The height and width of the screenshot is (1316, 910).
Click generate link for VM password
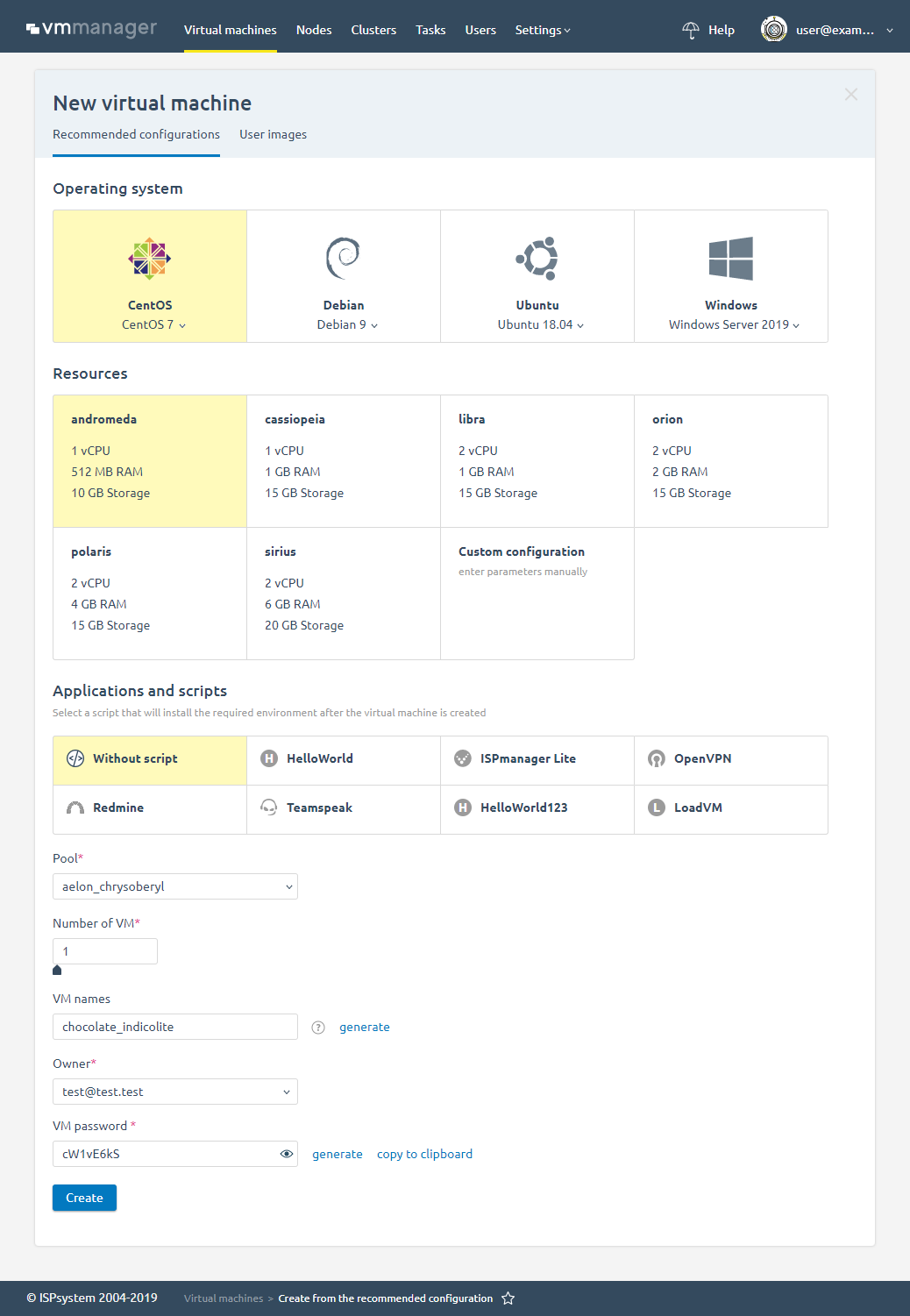pos(338,1154)
